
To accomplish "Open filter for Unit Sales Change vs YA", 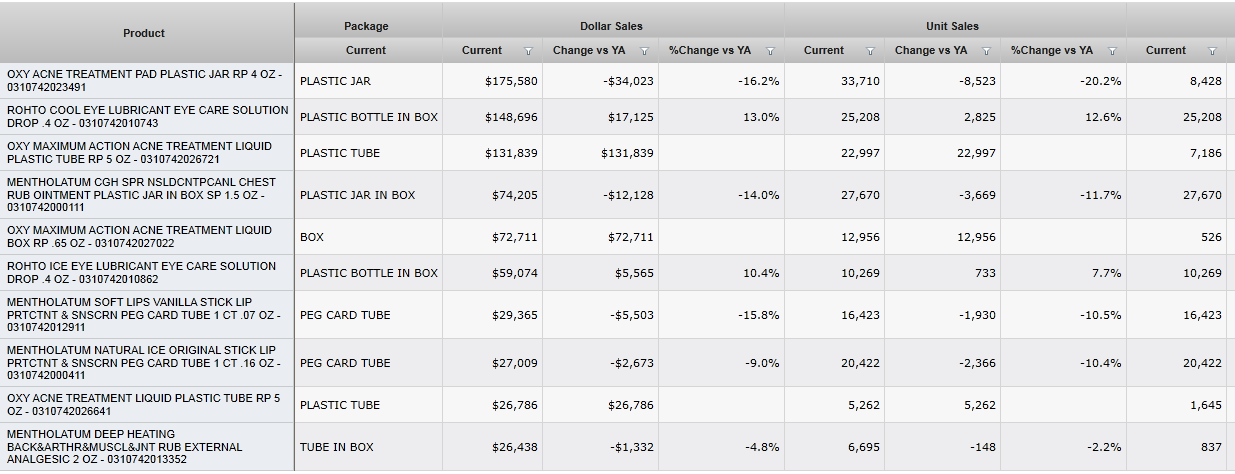I will [x=986, y=51].
